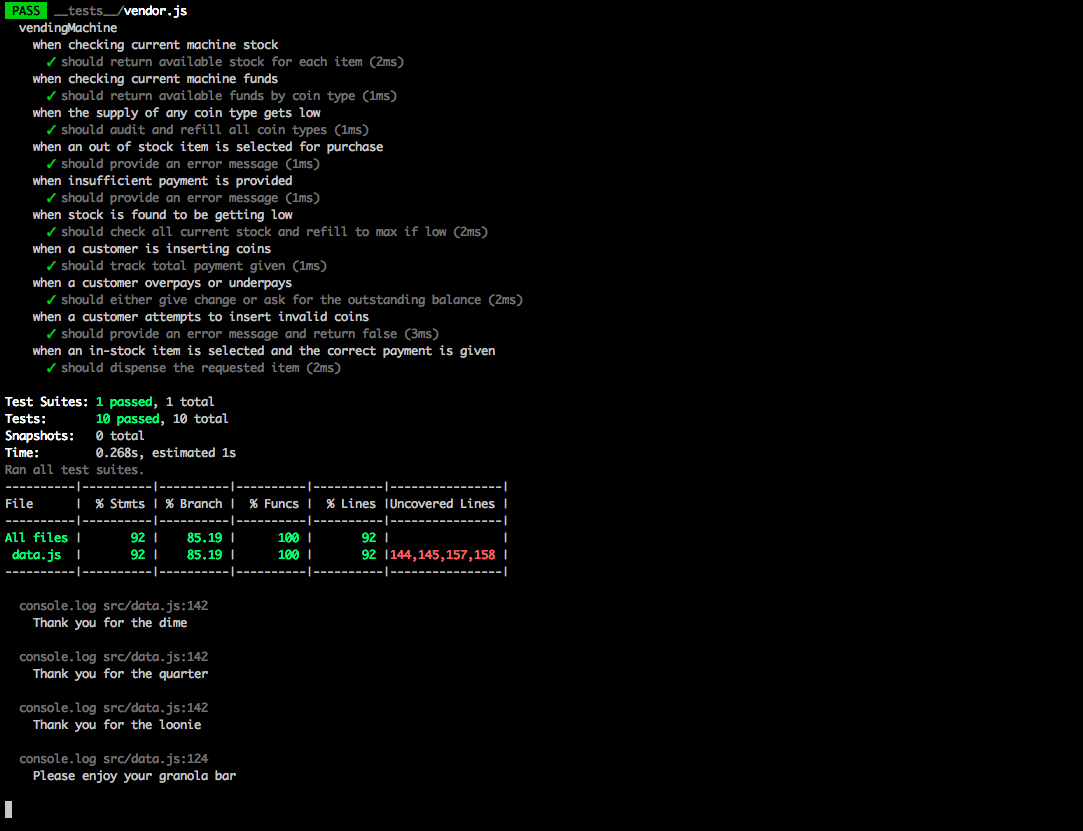Click '10 passed' in the Tests summary
The height and width of the screenshot is (831, 1083).
click(x=127, y=419)
